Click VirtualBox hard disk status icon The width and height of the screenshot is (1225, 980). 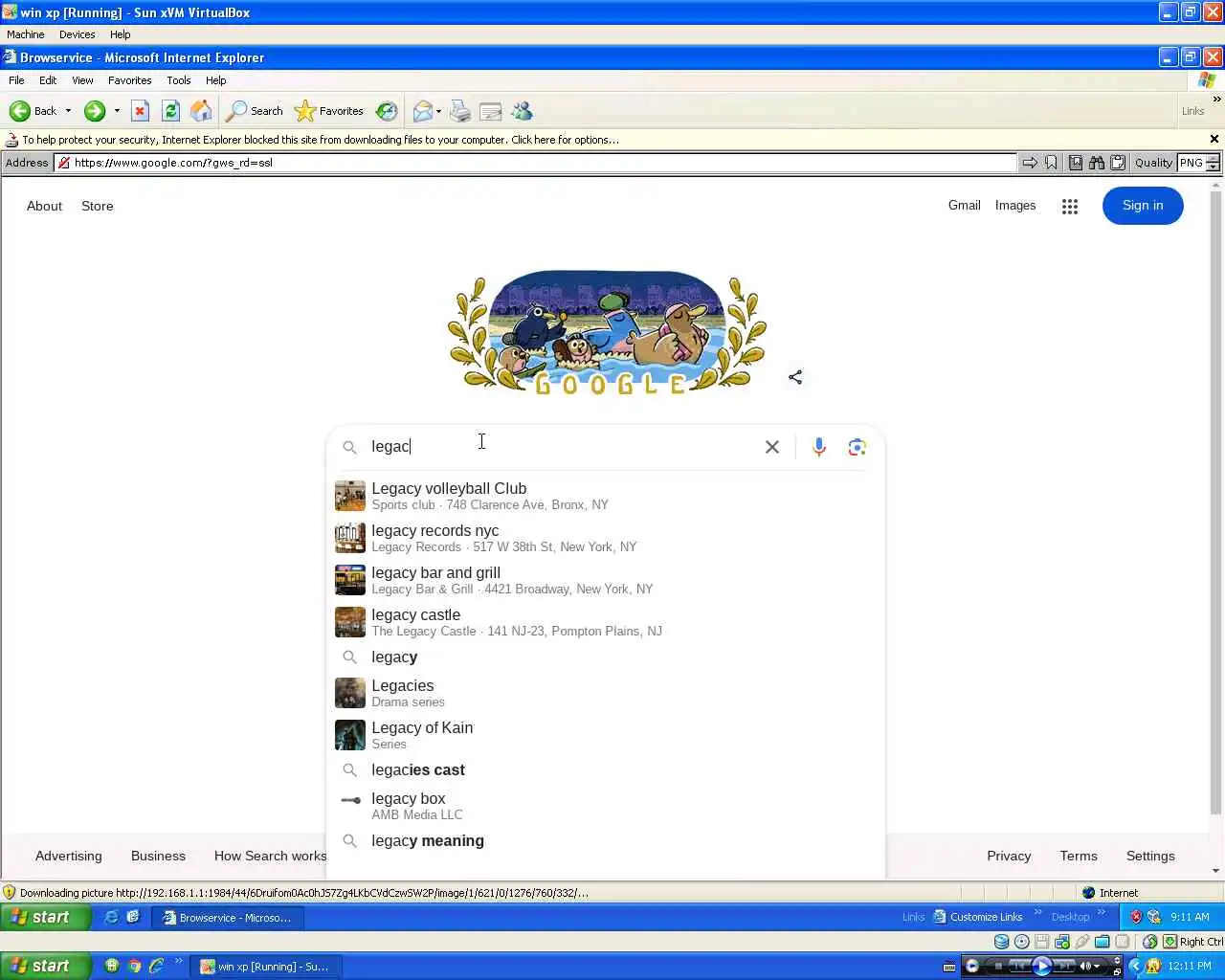[x=1001, y=942]
